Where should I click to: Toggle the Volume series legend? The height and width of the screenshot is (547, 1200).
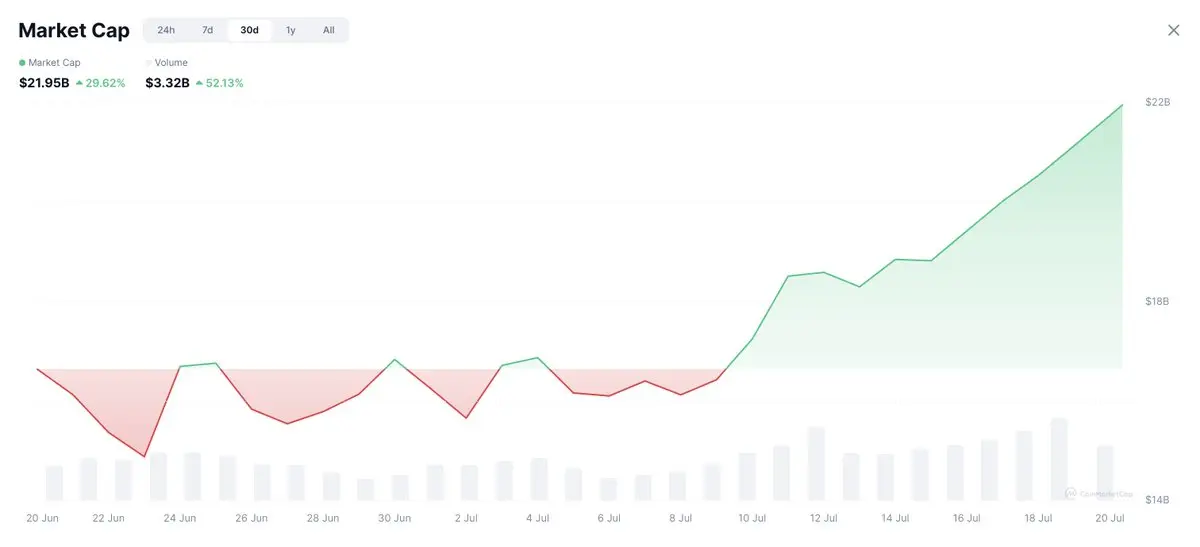(170, 62)
